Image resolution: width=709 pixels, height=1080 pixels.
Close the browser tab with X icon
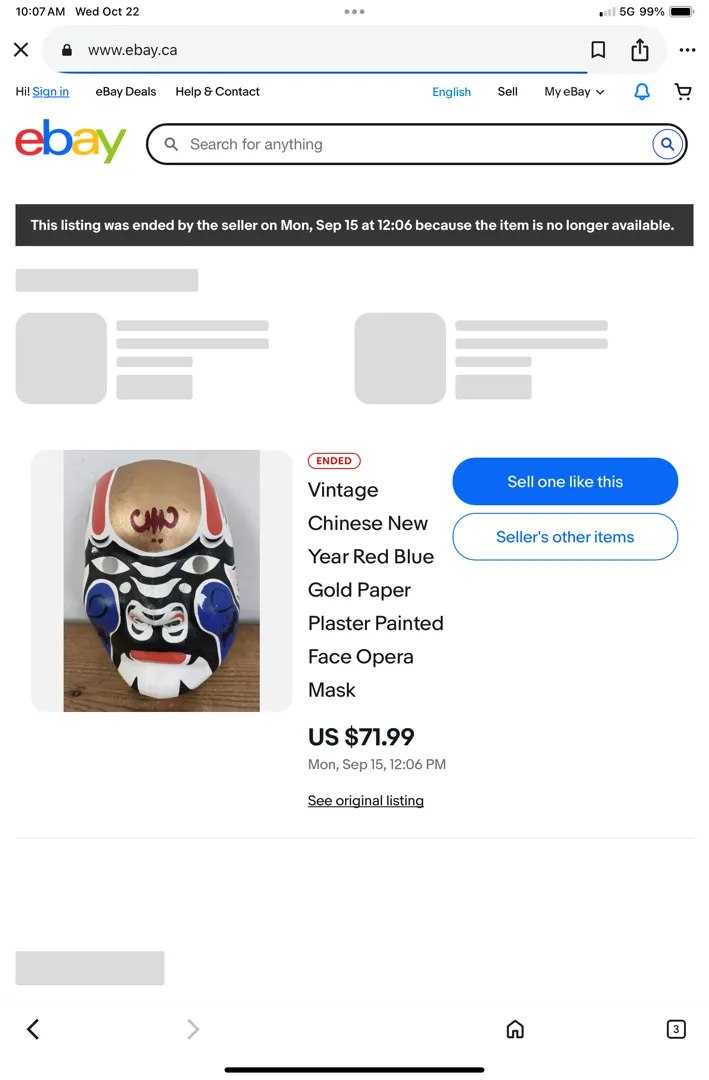21,50
